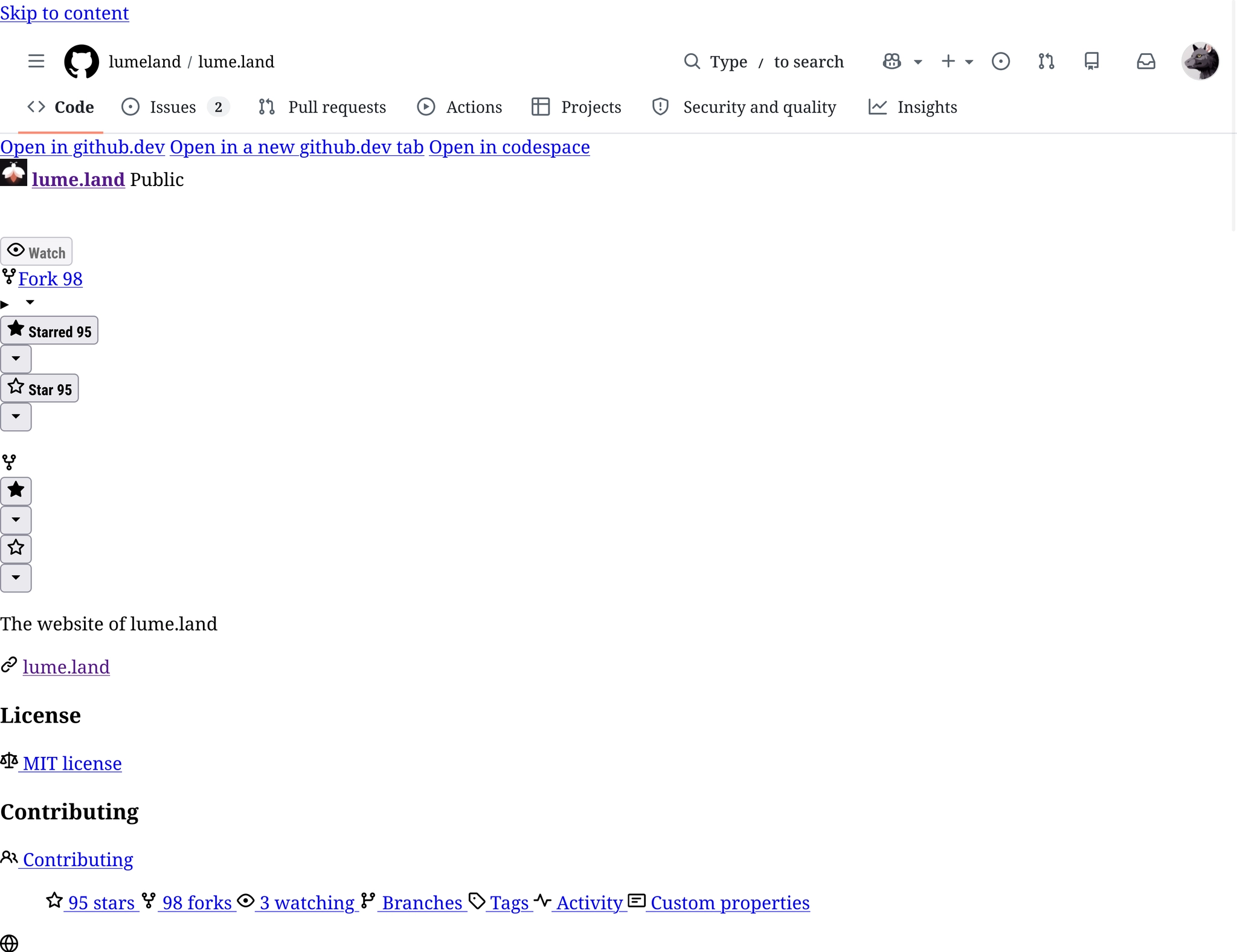Screen dimensions: 1237x952
Task: Open the Copilot chat icon
Action: tap(892, 61)
